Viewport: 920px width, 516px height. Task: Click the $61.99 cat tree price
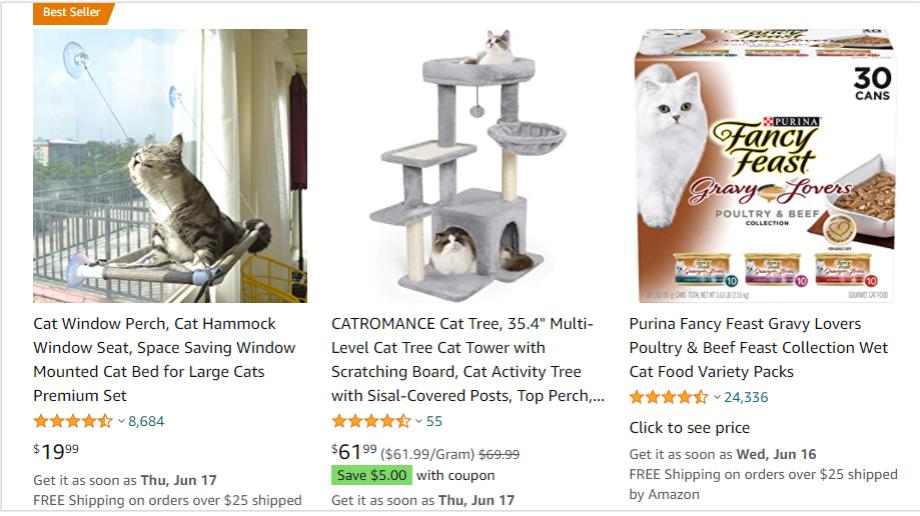point(354,451)
